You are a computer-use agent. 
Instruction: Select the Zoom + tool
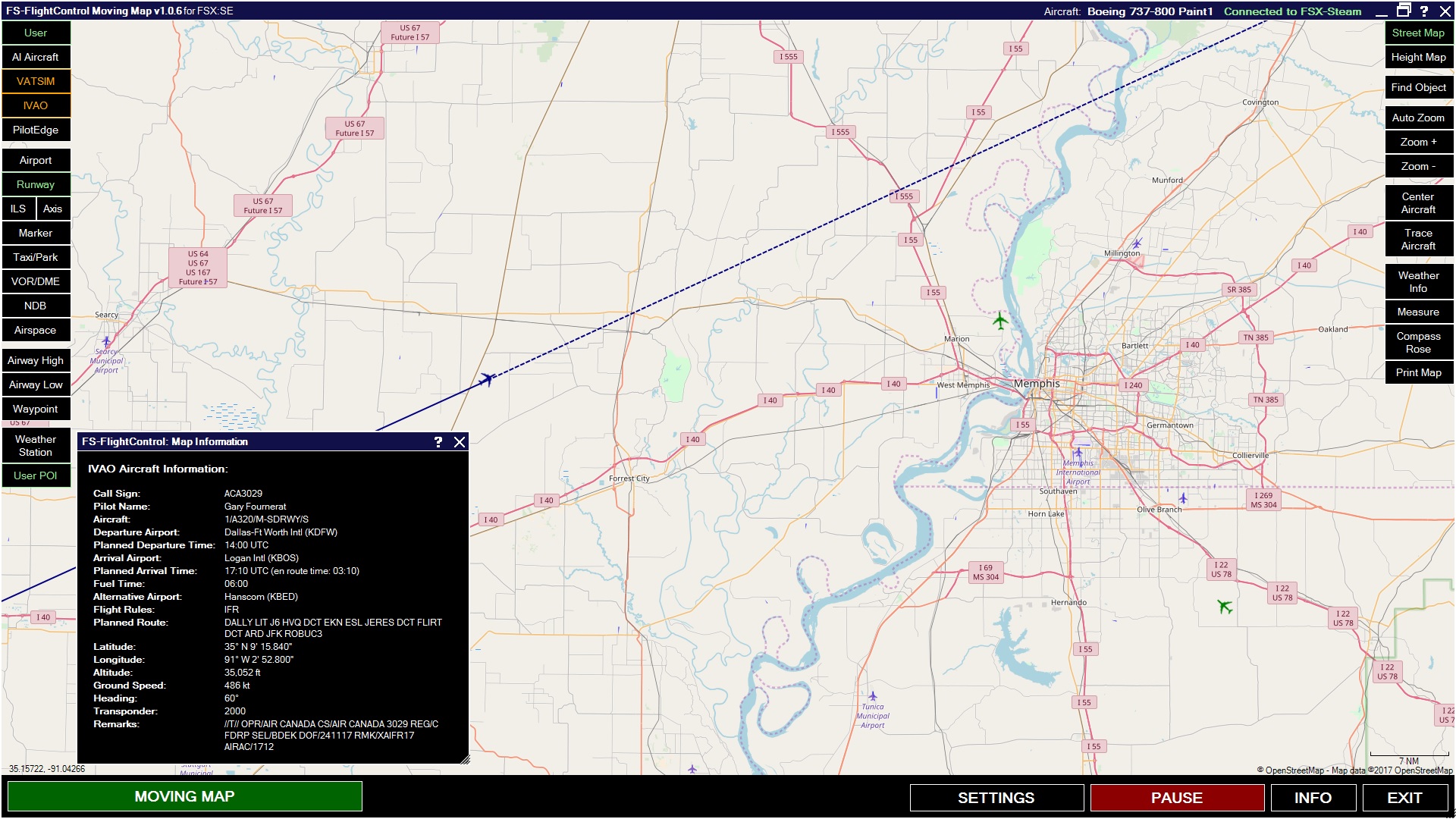coord(1417,142)
